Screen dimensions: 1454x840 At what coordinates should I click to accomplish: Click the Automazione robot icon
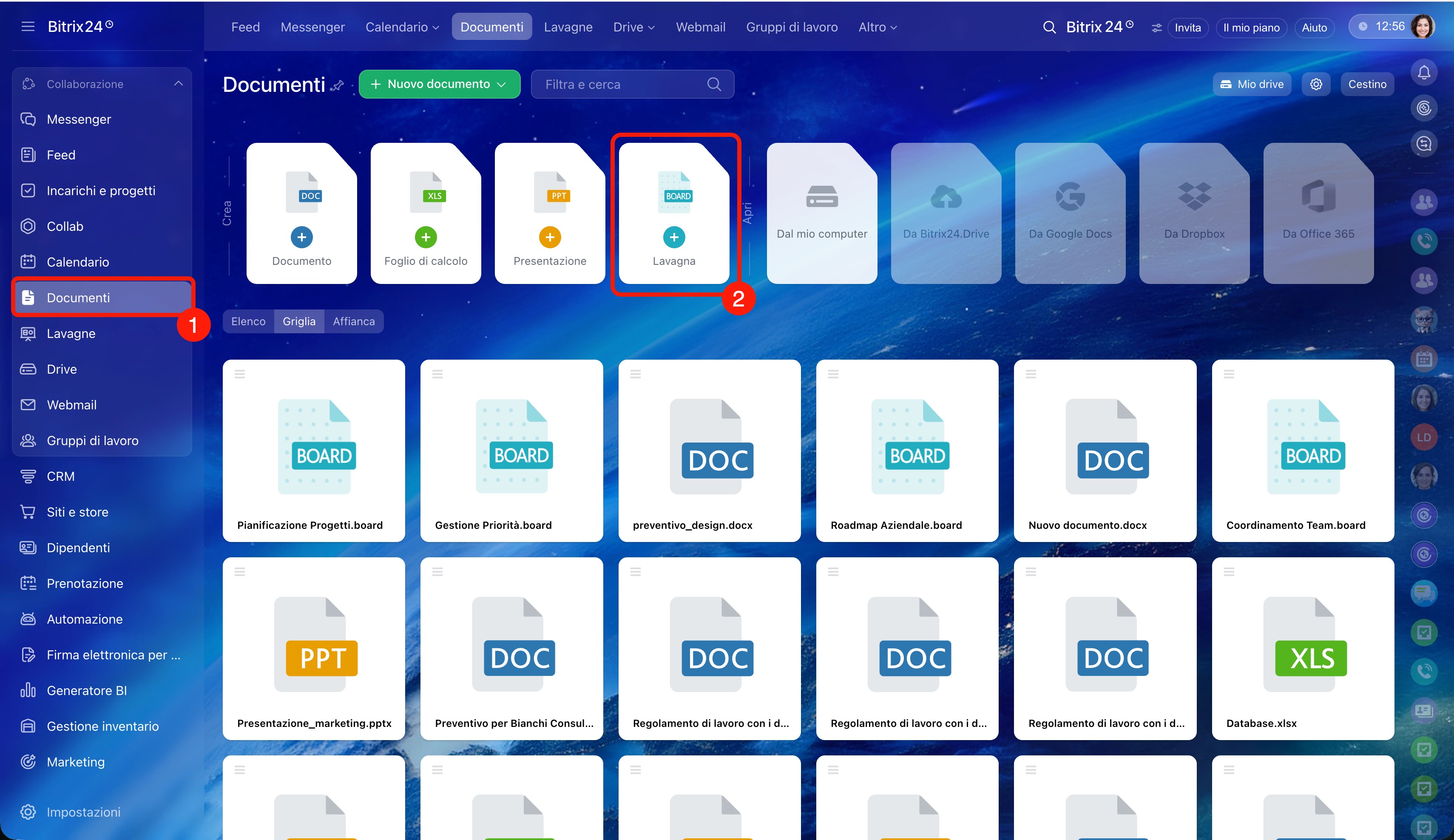tap(28, 619)
